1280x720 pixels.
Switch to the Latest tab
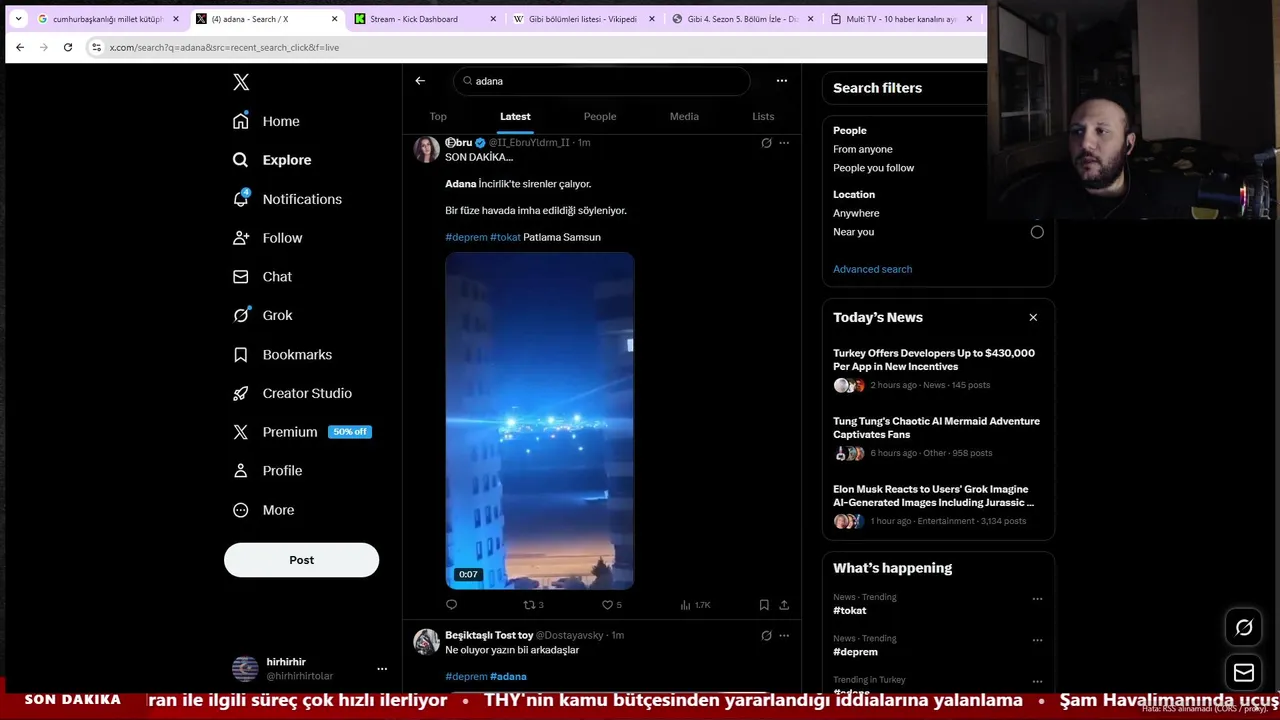point(515,117)
